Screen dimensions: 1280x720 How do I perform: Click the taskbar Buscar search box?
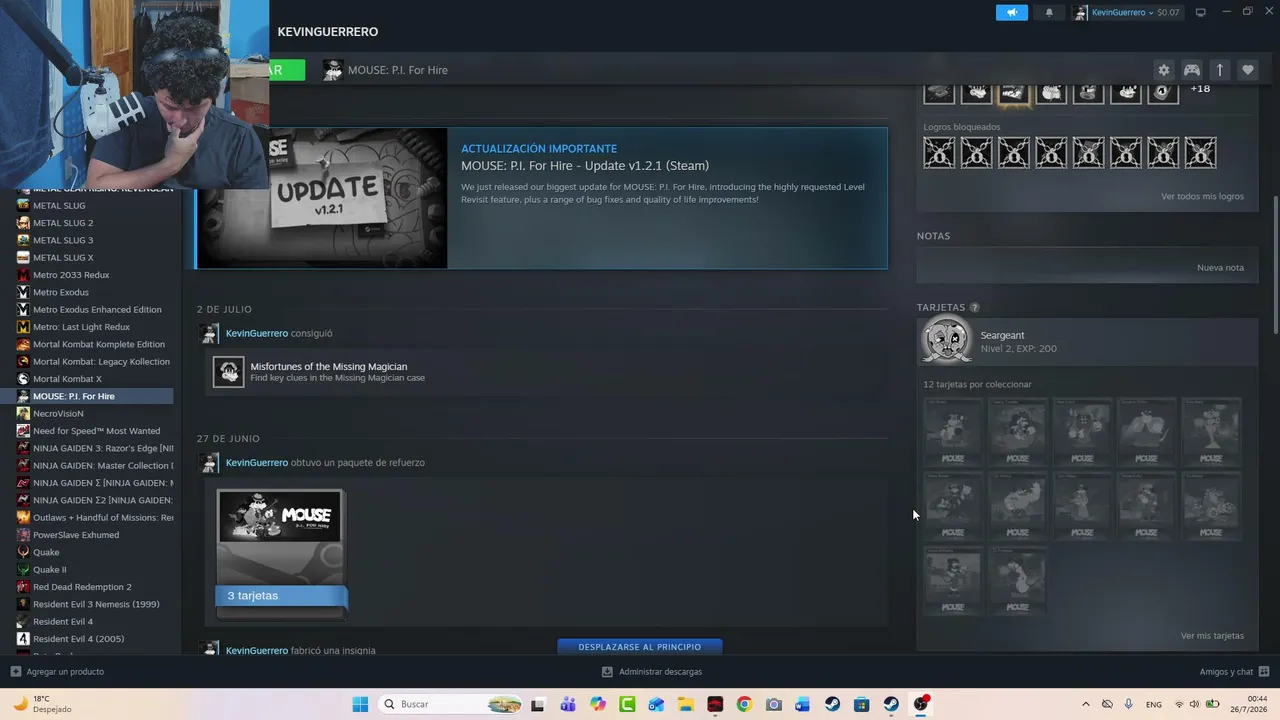450,704
